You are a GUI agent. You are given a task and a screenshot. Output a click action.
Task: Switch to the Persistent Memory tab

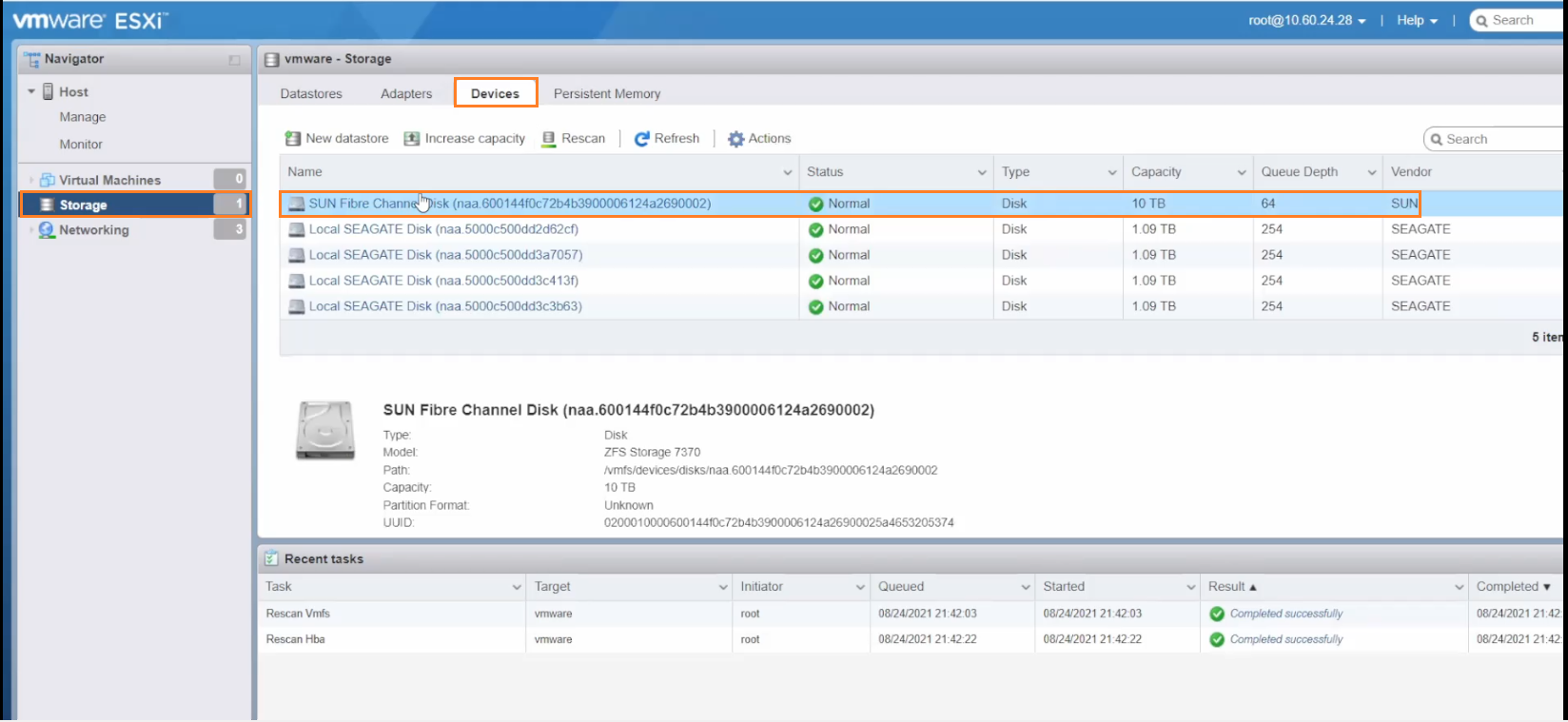point(607,93)
